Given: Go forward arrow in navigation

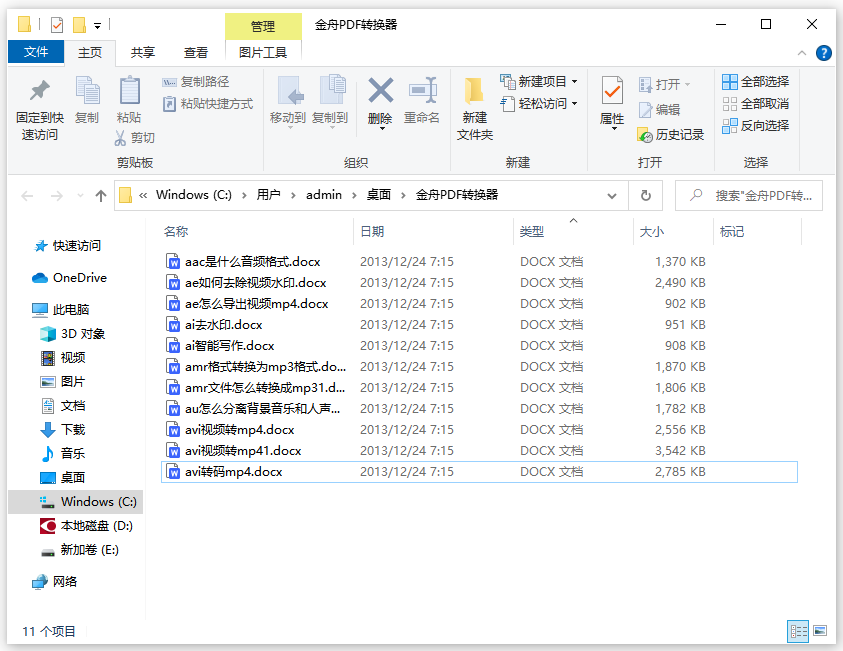Looking at the screenshot, I should point(56,196).
